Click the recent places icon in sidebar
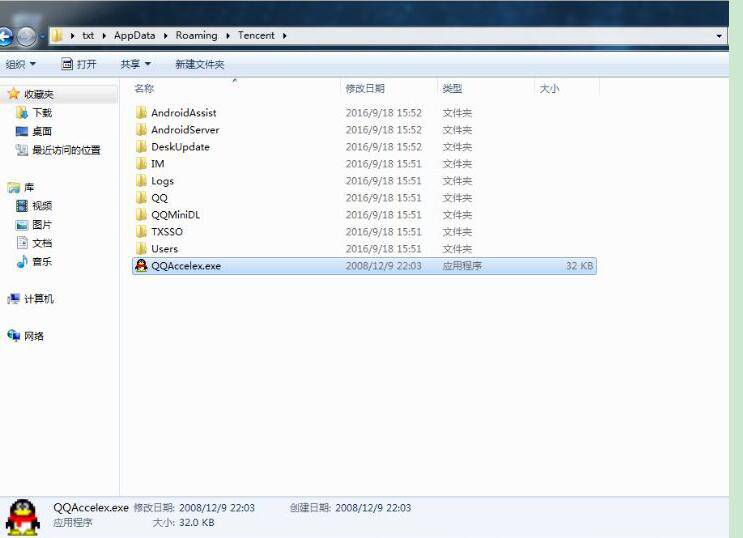This screenshot has width=743, height=538. click(x=22, y=150)
